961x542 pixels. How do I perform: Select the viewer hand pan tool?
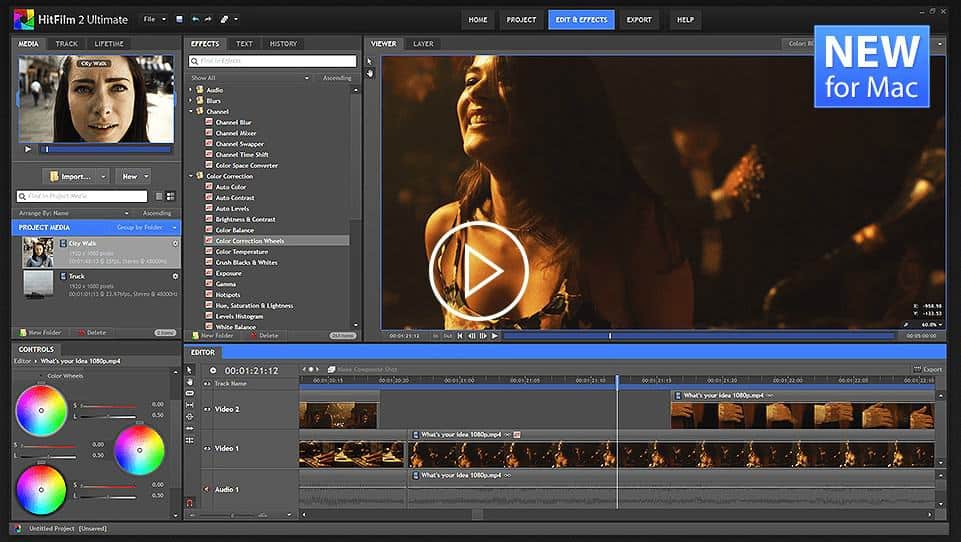point(370,73)
